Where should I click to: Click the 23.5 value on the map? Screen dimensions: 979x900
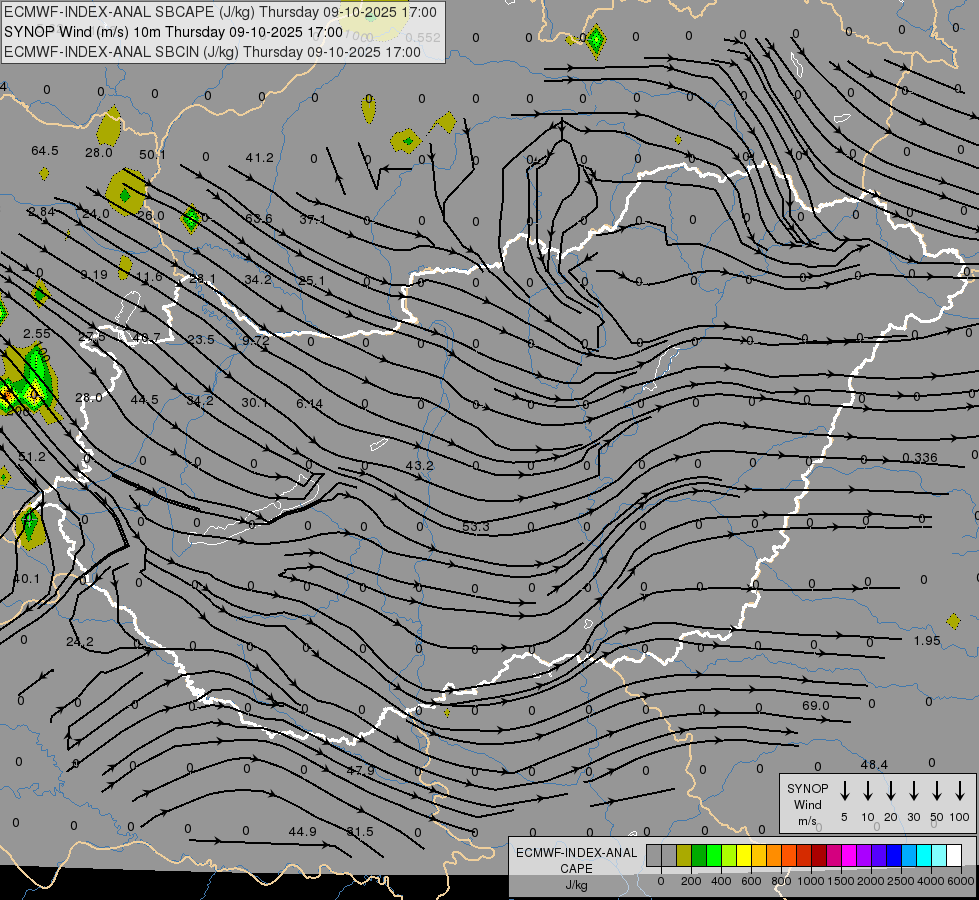click(x=200, y=339)
